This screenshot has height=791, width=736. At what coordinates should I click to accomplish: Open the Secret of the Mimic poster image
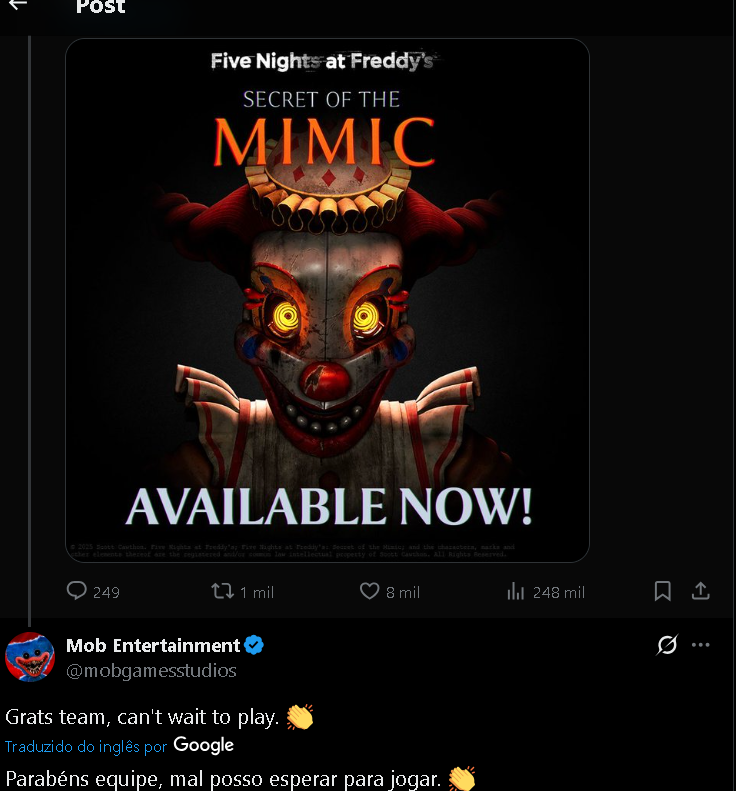327,300
